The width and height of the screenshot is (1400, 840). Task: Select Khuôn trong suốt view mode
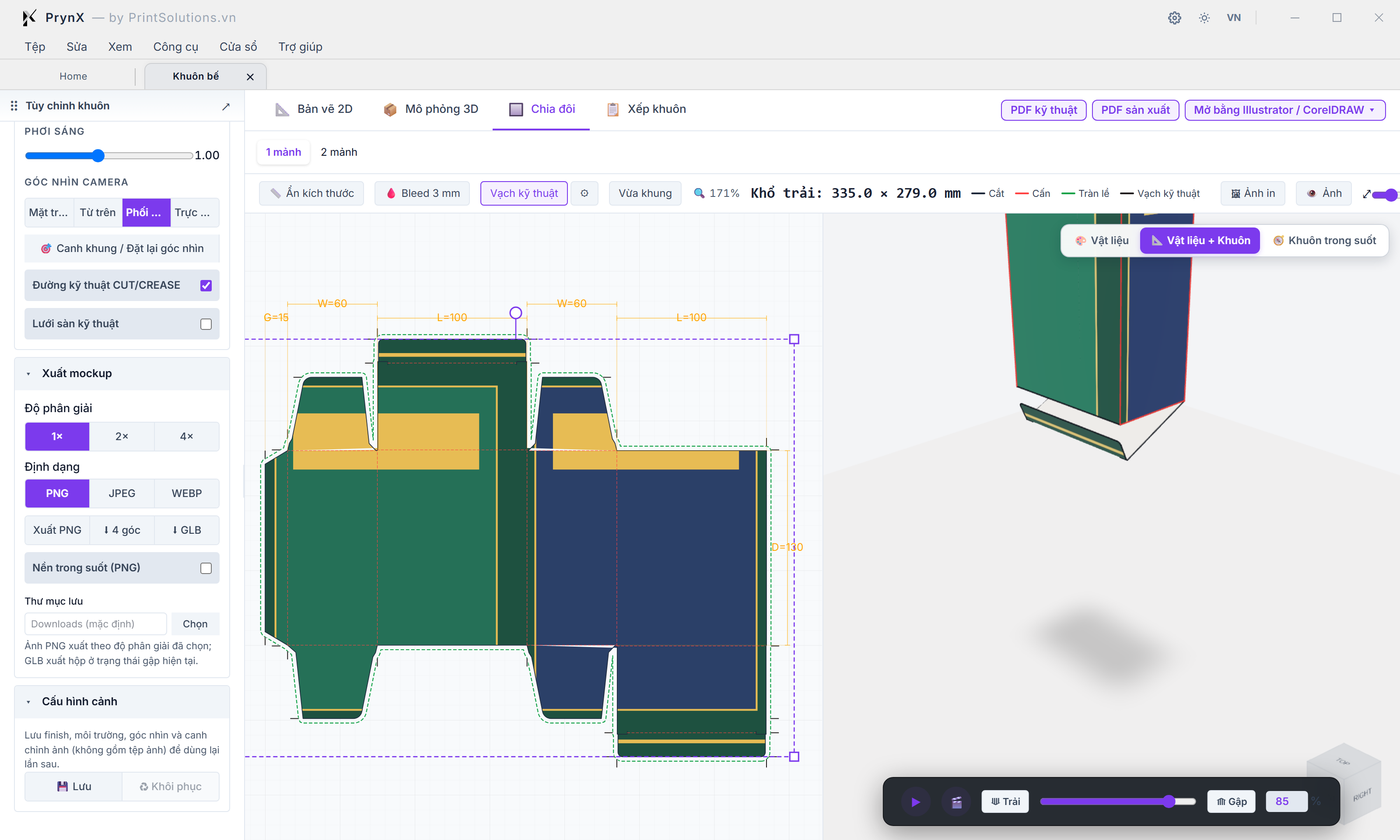[x=1325, y=241]
